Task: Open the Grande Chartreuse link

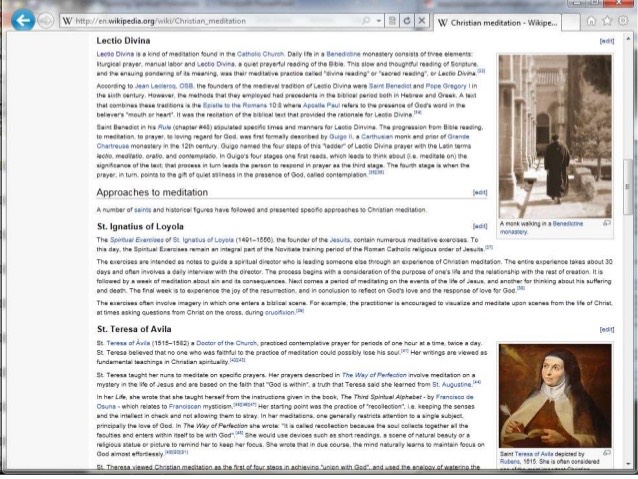Action: pos(283,142)
